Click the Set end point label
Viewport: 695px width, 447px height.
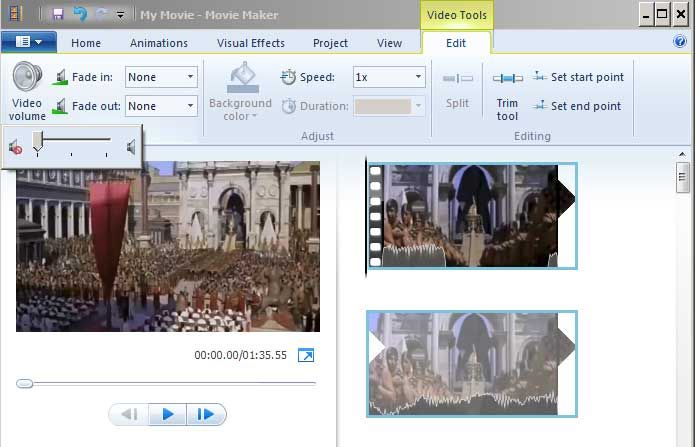(586, 106)
